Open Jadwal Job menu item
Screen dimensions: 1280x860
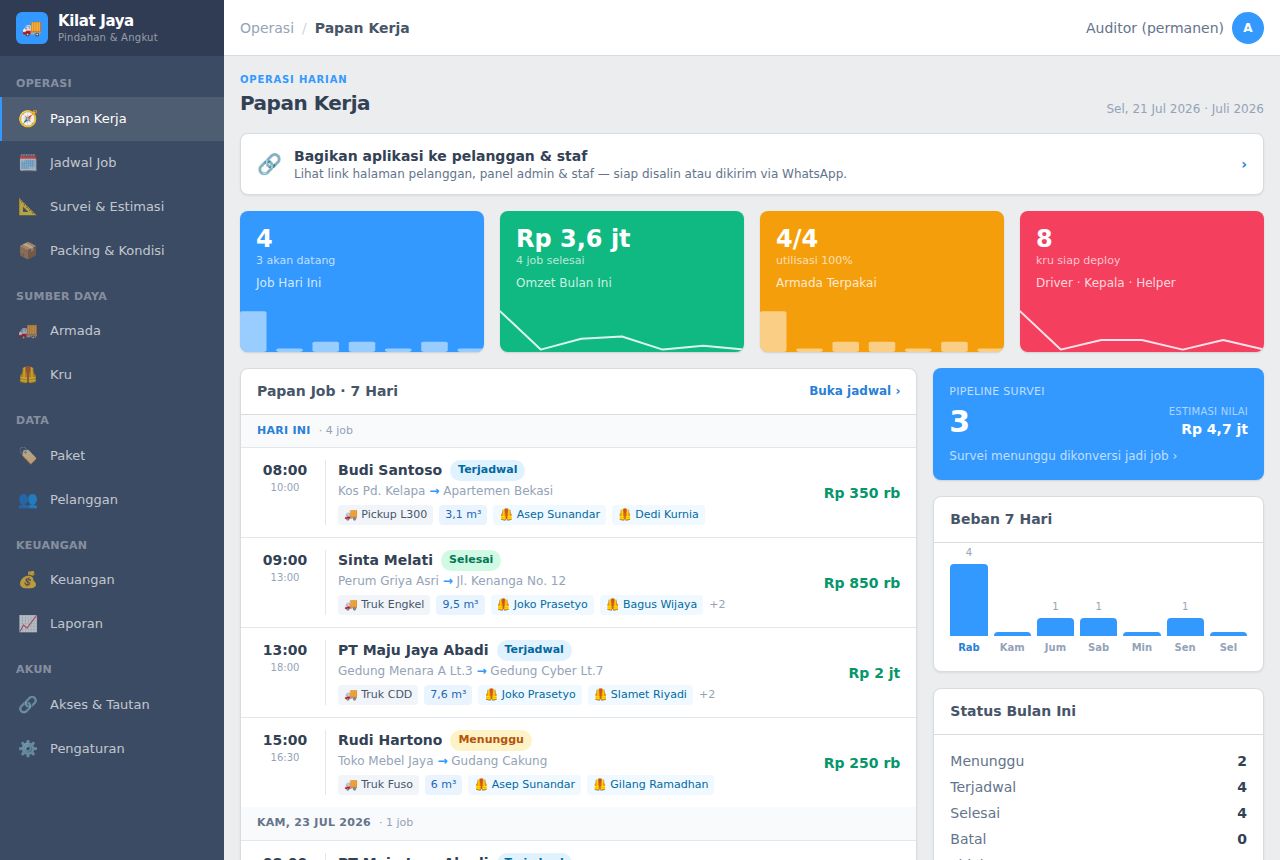click(x=112, y=163)
